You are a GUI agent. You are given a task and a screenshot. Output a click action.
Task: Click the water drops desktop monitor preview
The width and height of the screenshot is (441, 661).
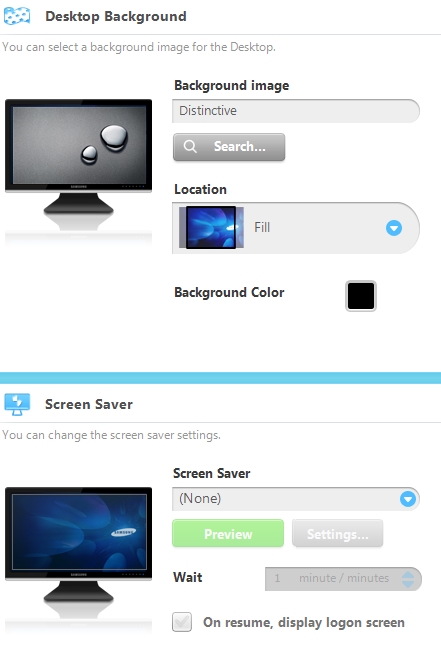(78, 165)
